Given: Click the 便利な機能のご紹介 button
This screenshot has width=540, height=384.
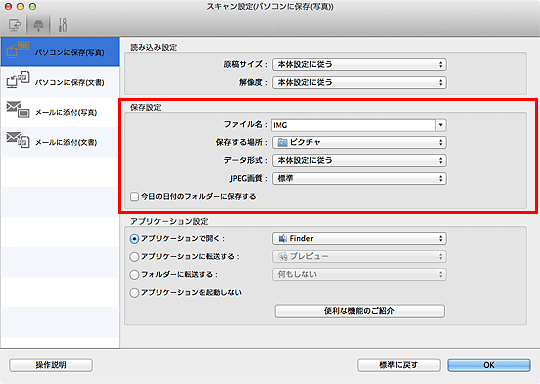Looking at the screenshot, I should (360, 311).
